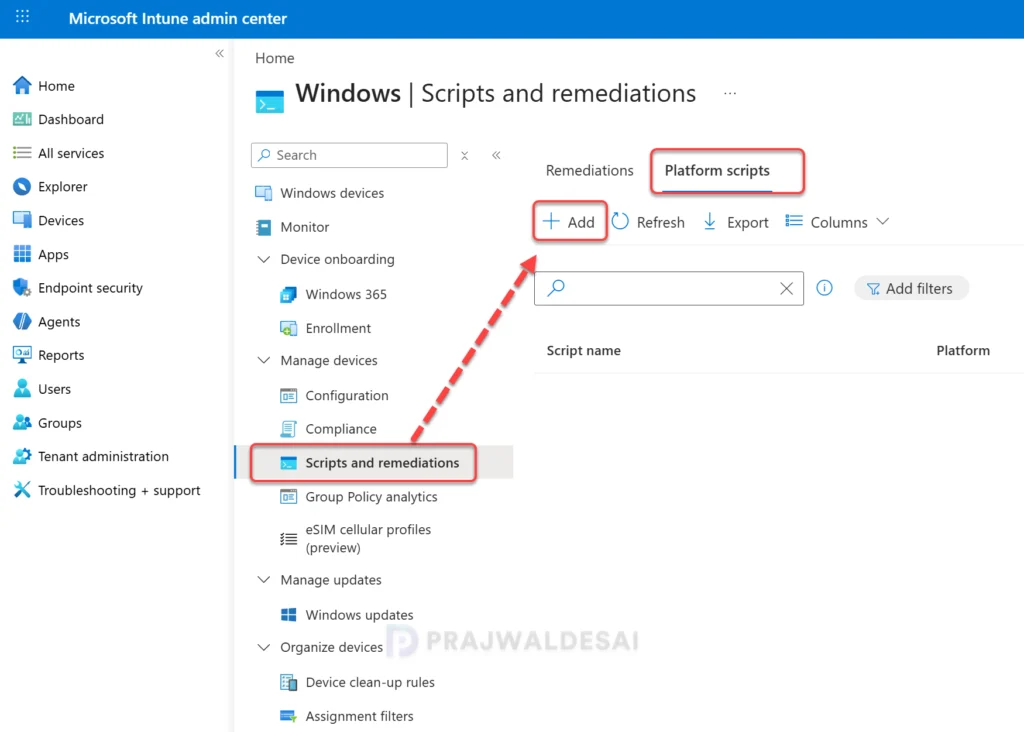Click the info icon beside the search box

coord(824,288)
